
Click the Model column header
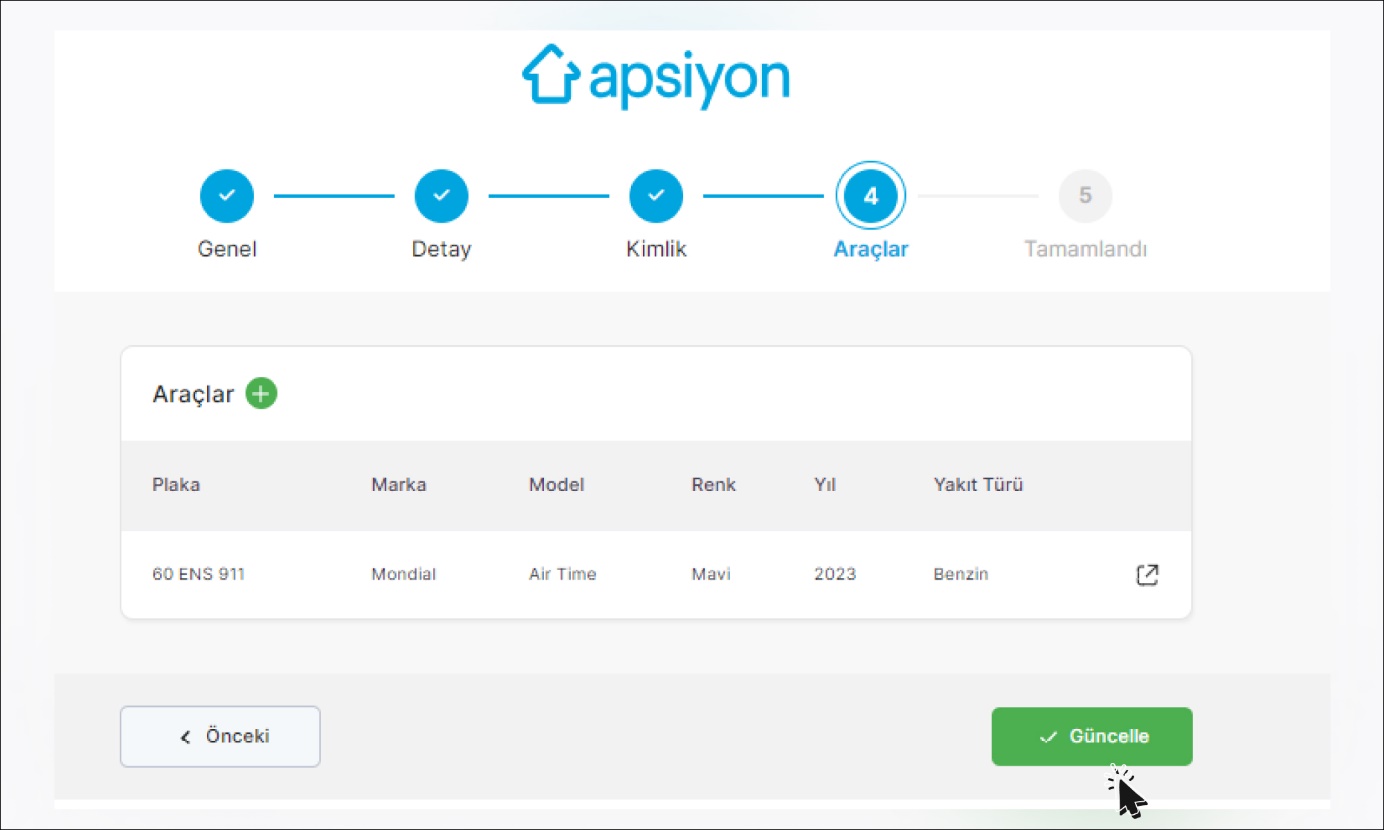click(557, 485)
